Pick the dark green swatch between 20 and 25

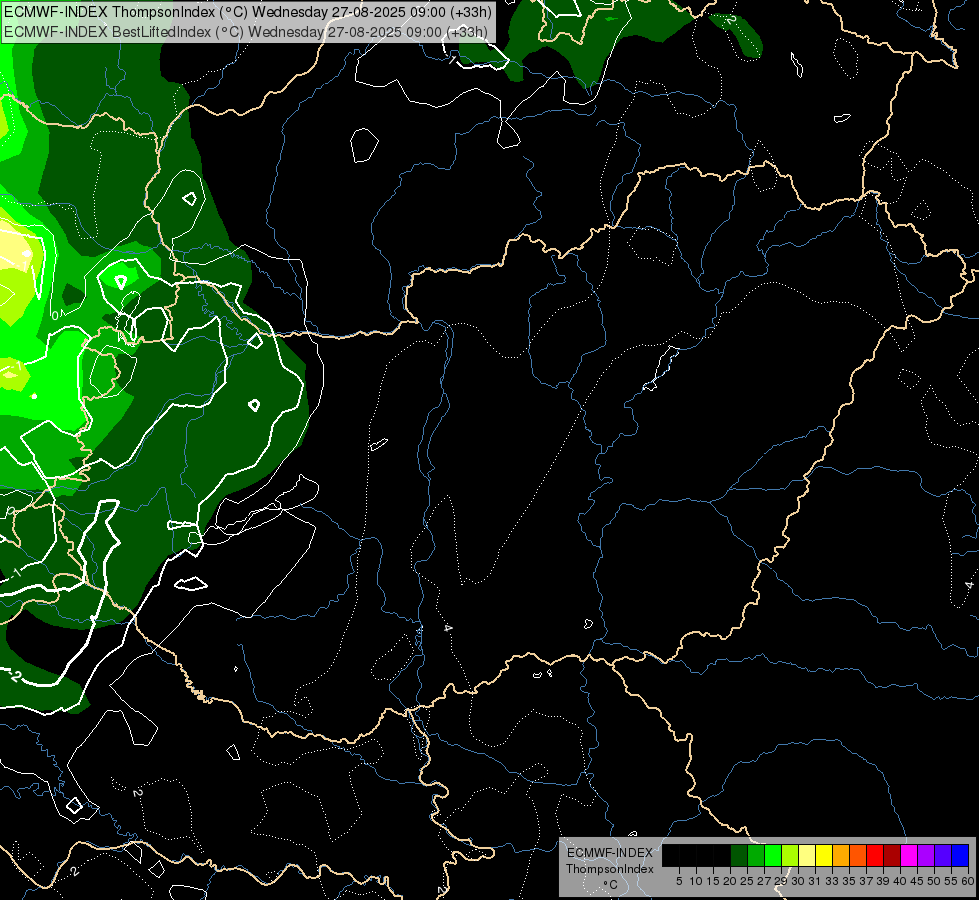(x=739, y=855)
